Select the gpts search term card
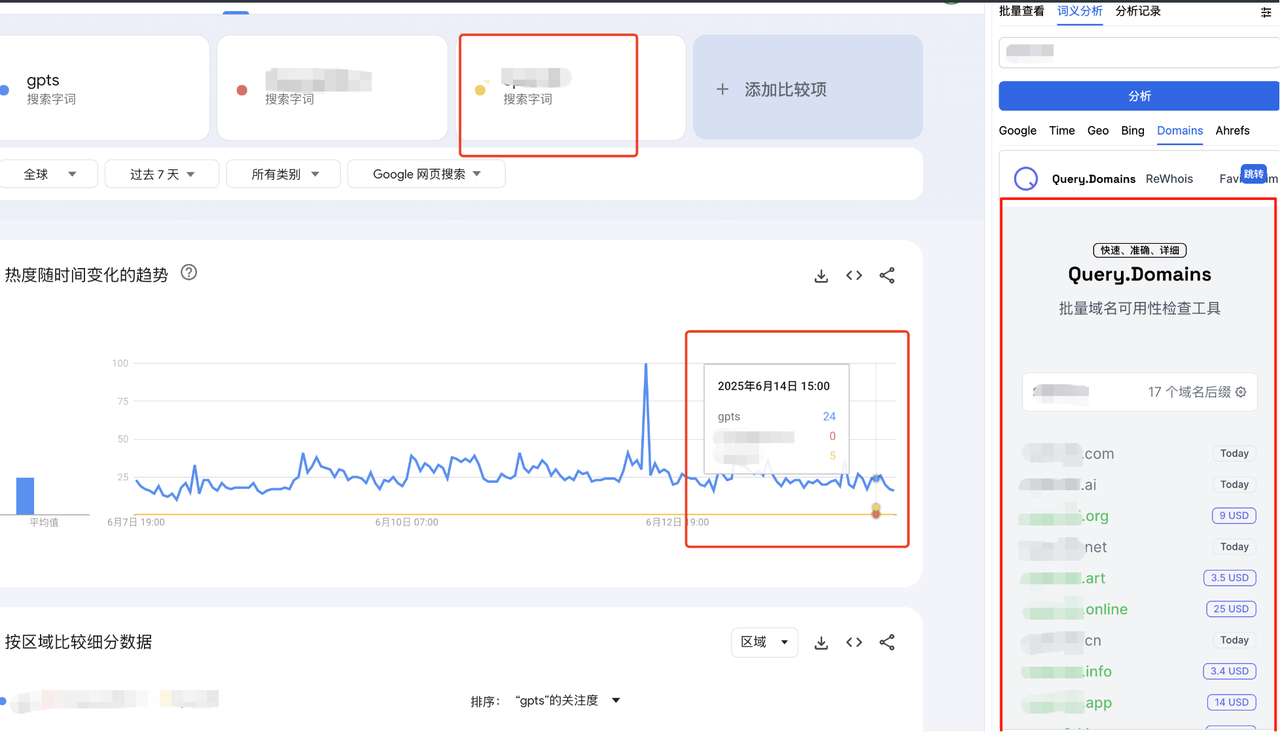This screenshot has height=732, width=1280. coord(104,88)
